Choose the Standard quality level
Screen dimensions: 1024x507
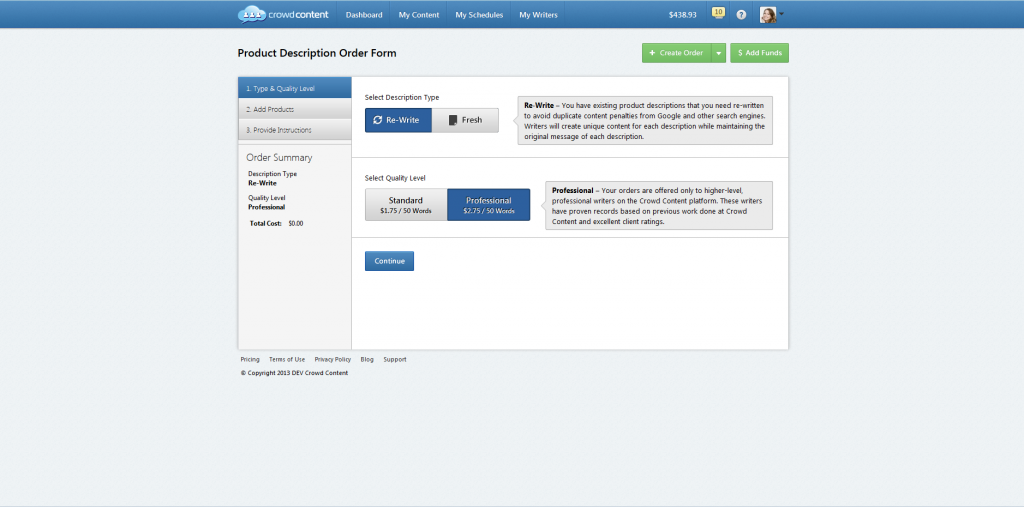pyautogui.click(x=405, y=205)
